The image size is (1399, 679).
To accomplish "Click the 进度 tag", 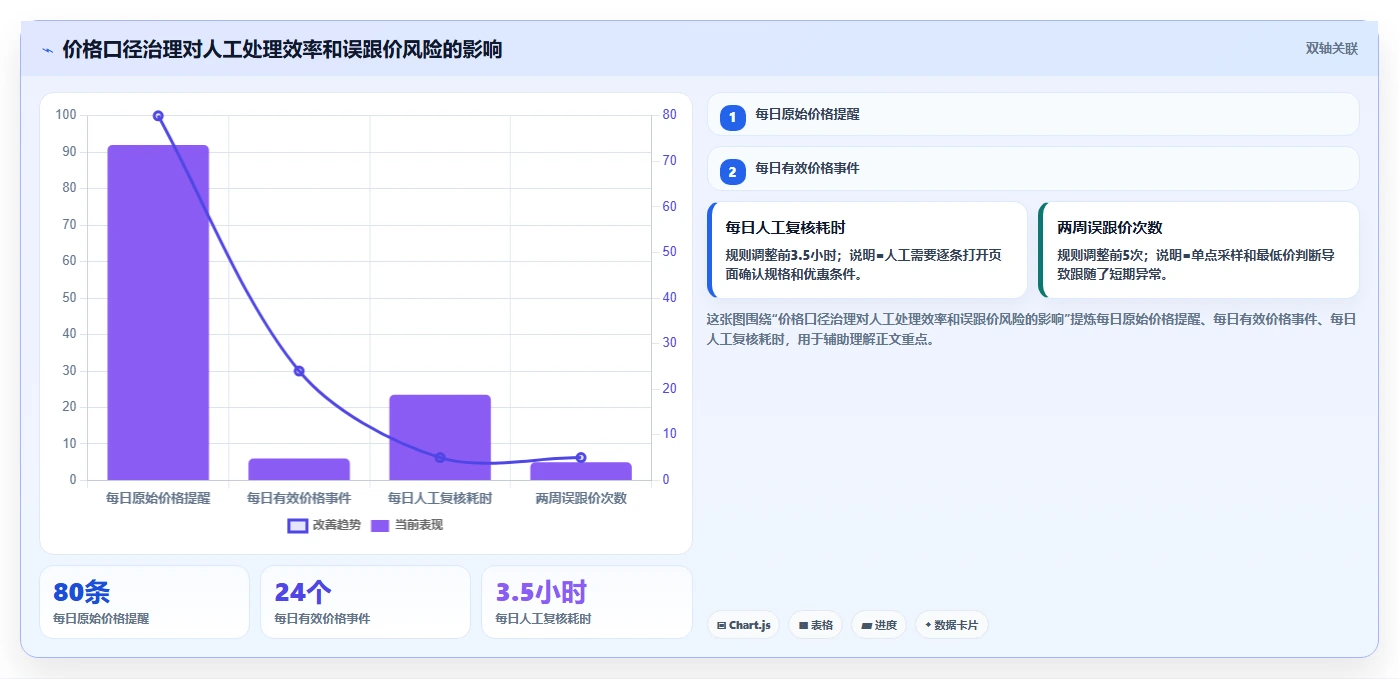I will 879,625.
